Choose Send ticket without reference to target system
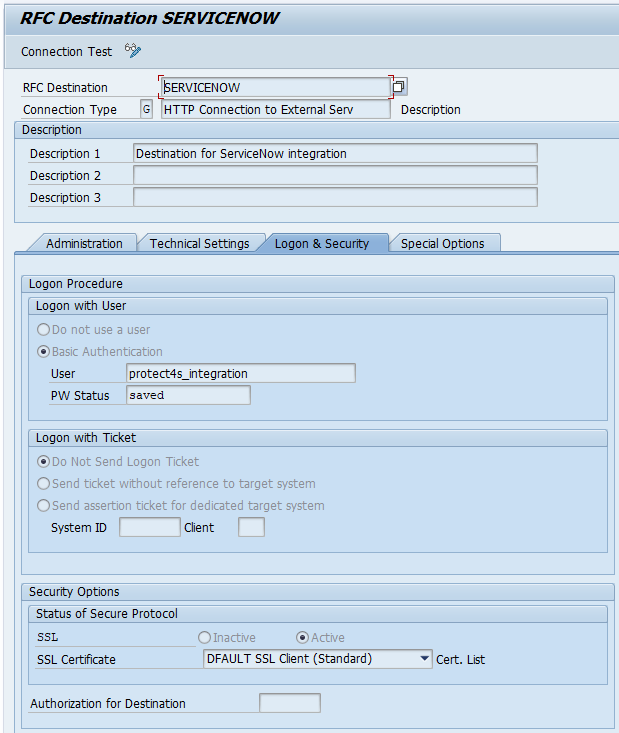The height and width of the screenshot is (733, 619). (x=43, y=483)
